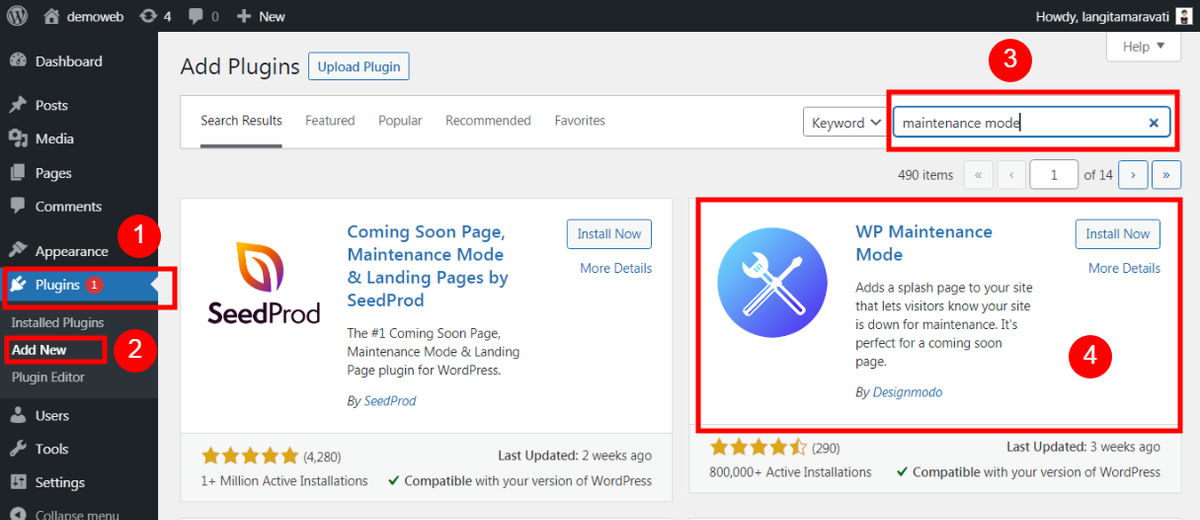The height and width of the screenshot is (520, 1200).
Task: View More Details for WP Maintenance Mode
Action: [1125, 268]
